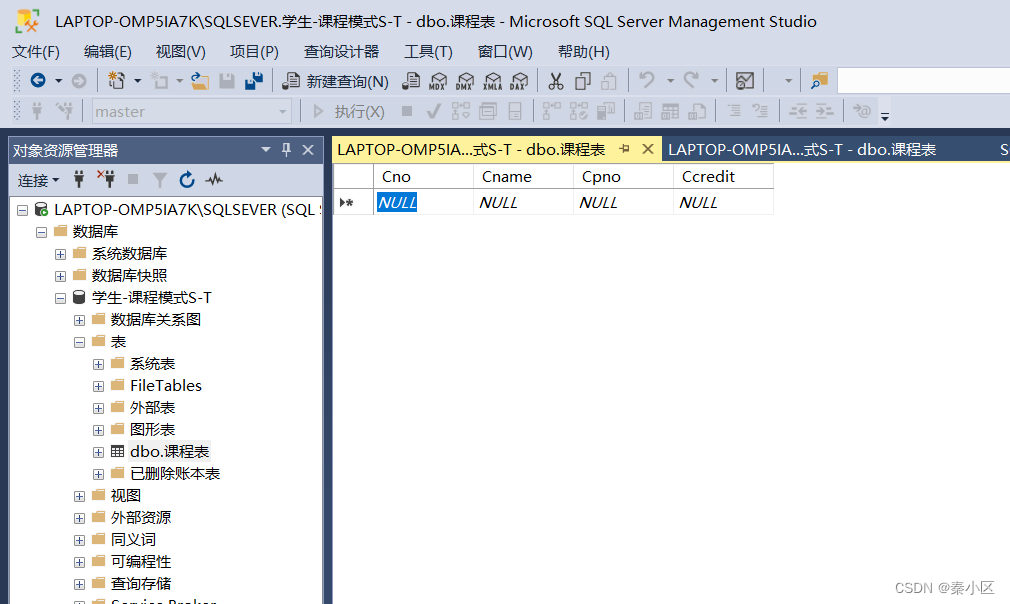Viewport: 1010px width, 604px height.
Task: Open the Window (窗口) menu
Action: point(505,52)
